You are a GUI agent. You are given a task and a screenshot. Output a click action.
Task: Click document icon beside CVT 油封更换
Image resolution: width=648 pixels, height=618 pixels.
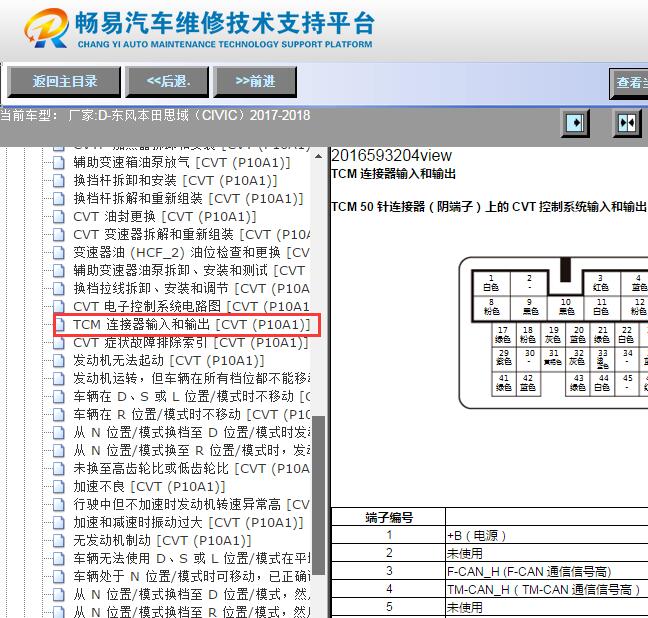59,217
